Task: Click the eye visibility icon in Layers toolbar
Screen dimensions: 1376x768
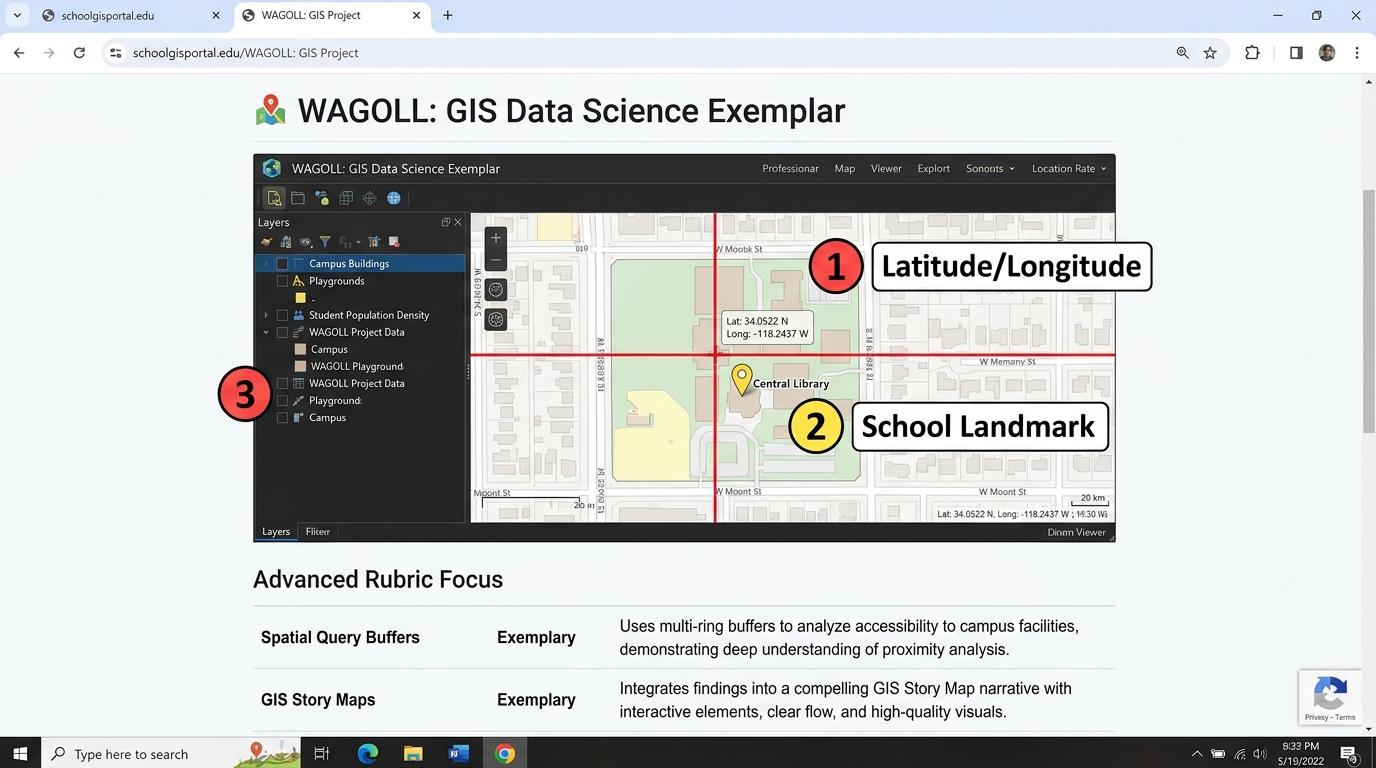Action: [x=306, y=242]
